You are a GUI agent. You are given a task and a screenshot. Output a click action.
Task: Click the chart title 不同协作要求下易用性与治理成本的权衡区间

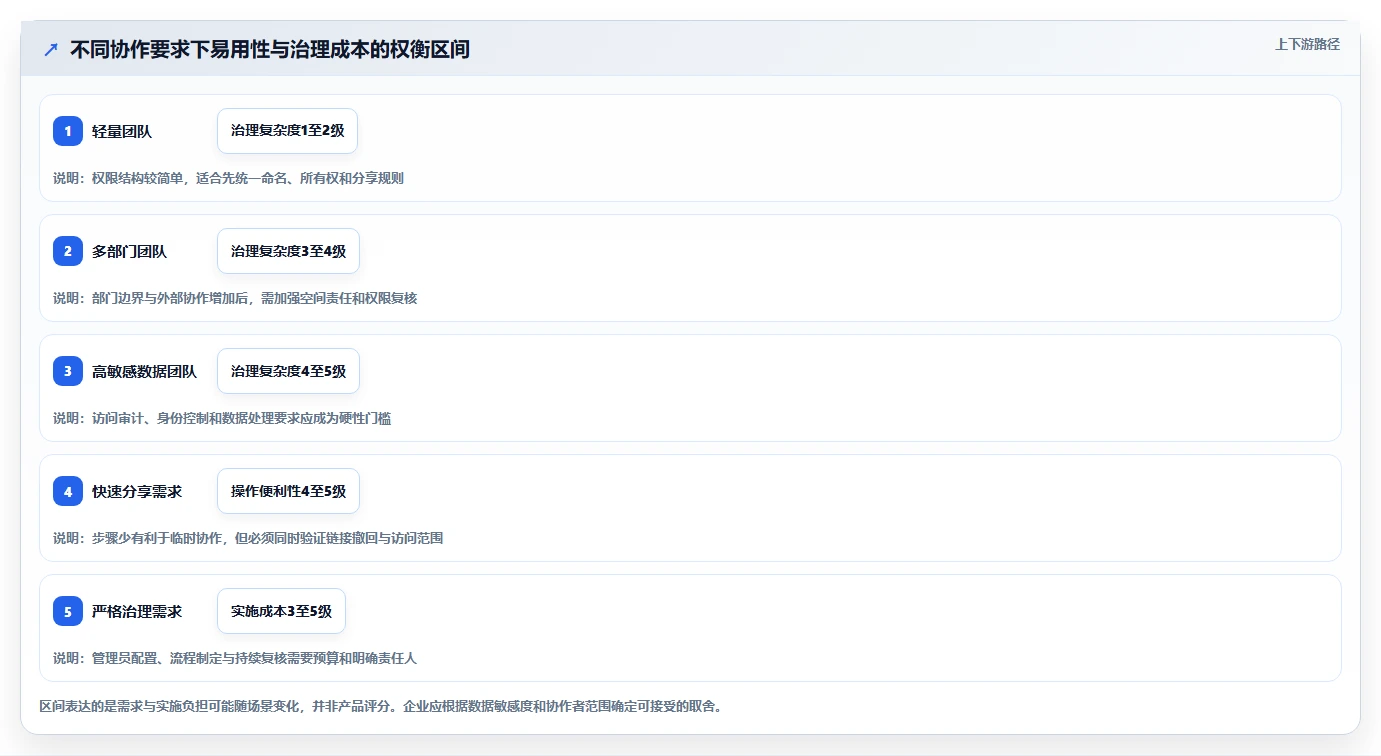[270, 49]
